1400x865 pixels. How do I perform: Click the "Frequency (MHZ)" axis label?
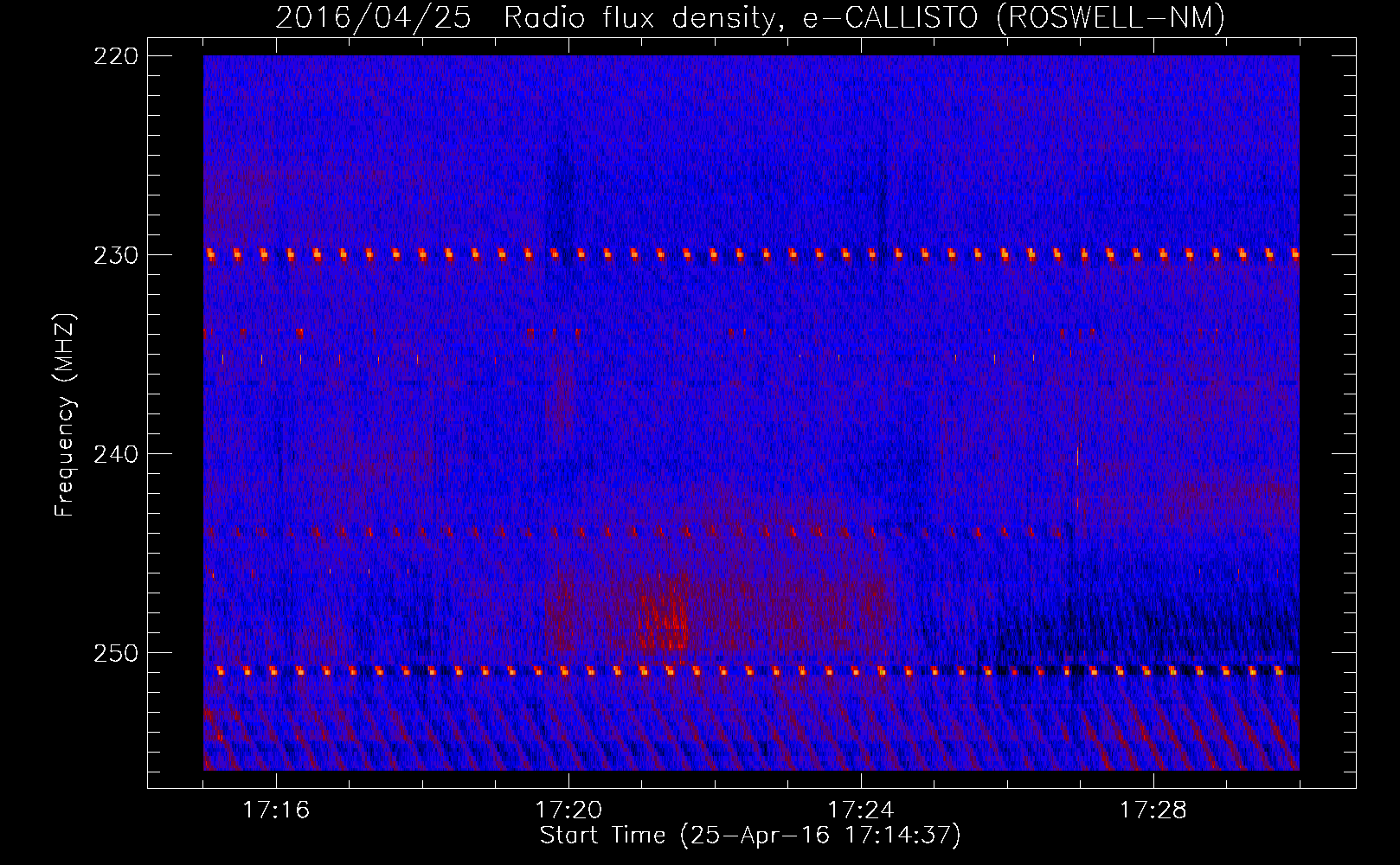[x=65, y=415]
